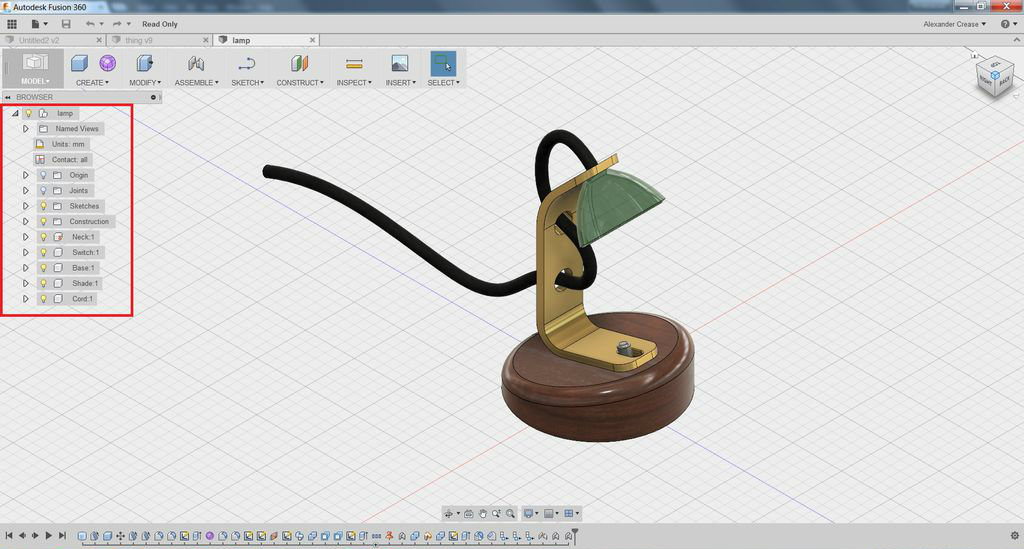The width and height of the screenshot is (1024, 549).
Task: Collapse the lamp root node triangle
Action: tap(15, 113)
